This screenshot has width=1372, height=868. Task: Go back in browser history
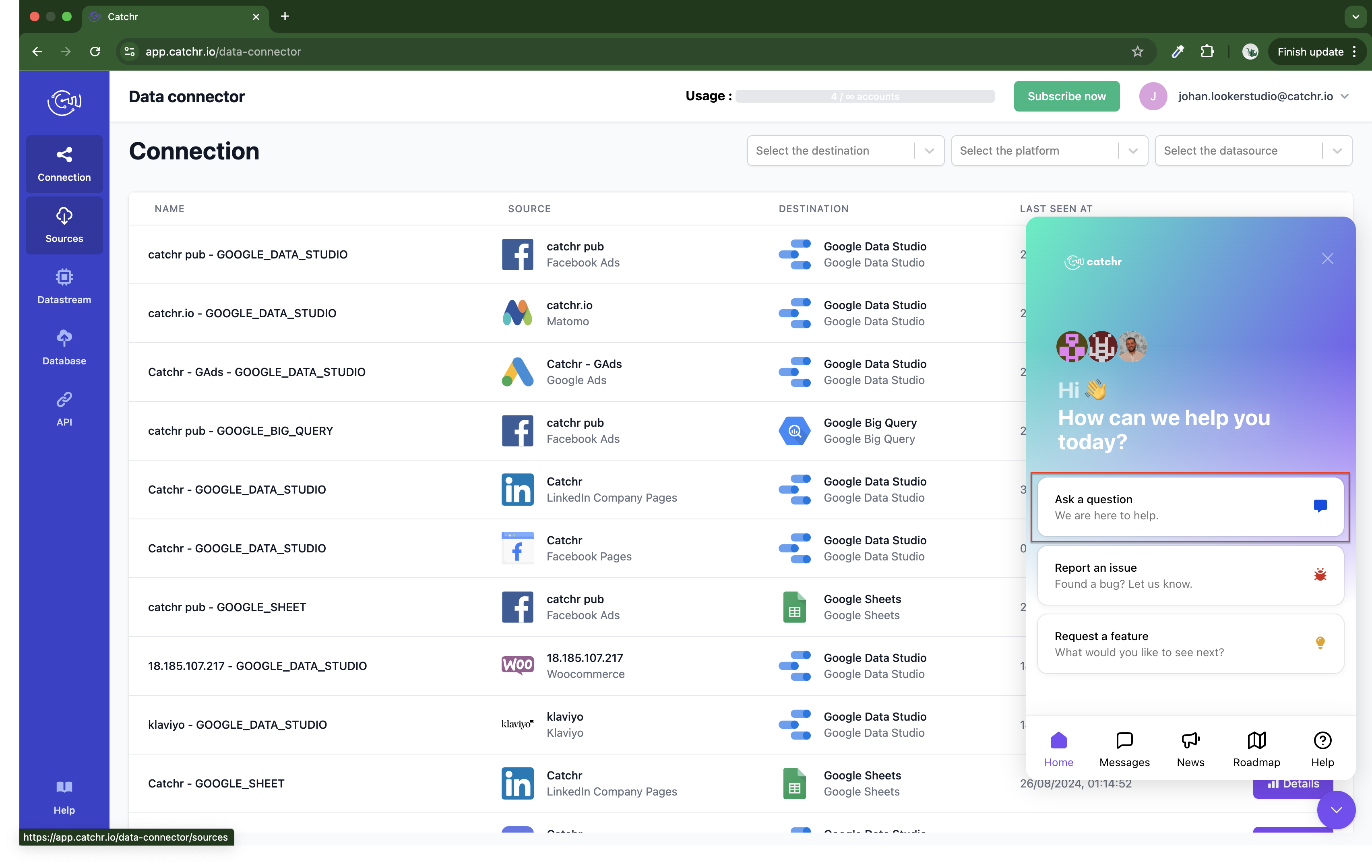pos(37,51)
